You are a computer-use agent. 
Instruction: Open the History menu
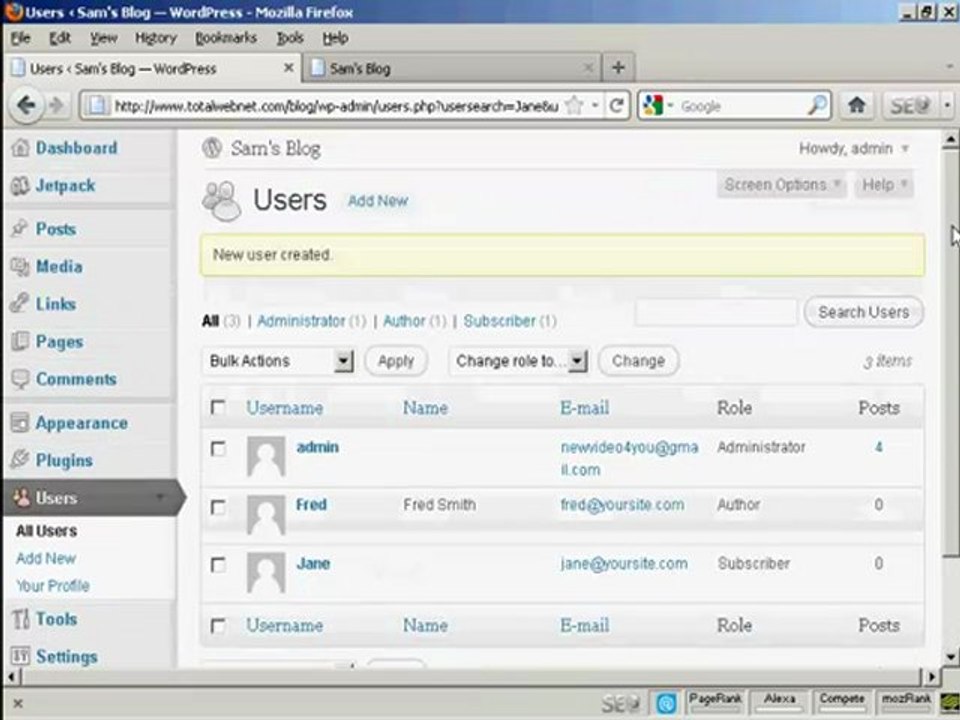tap(156, 38)
